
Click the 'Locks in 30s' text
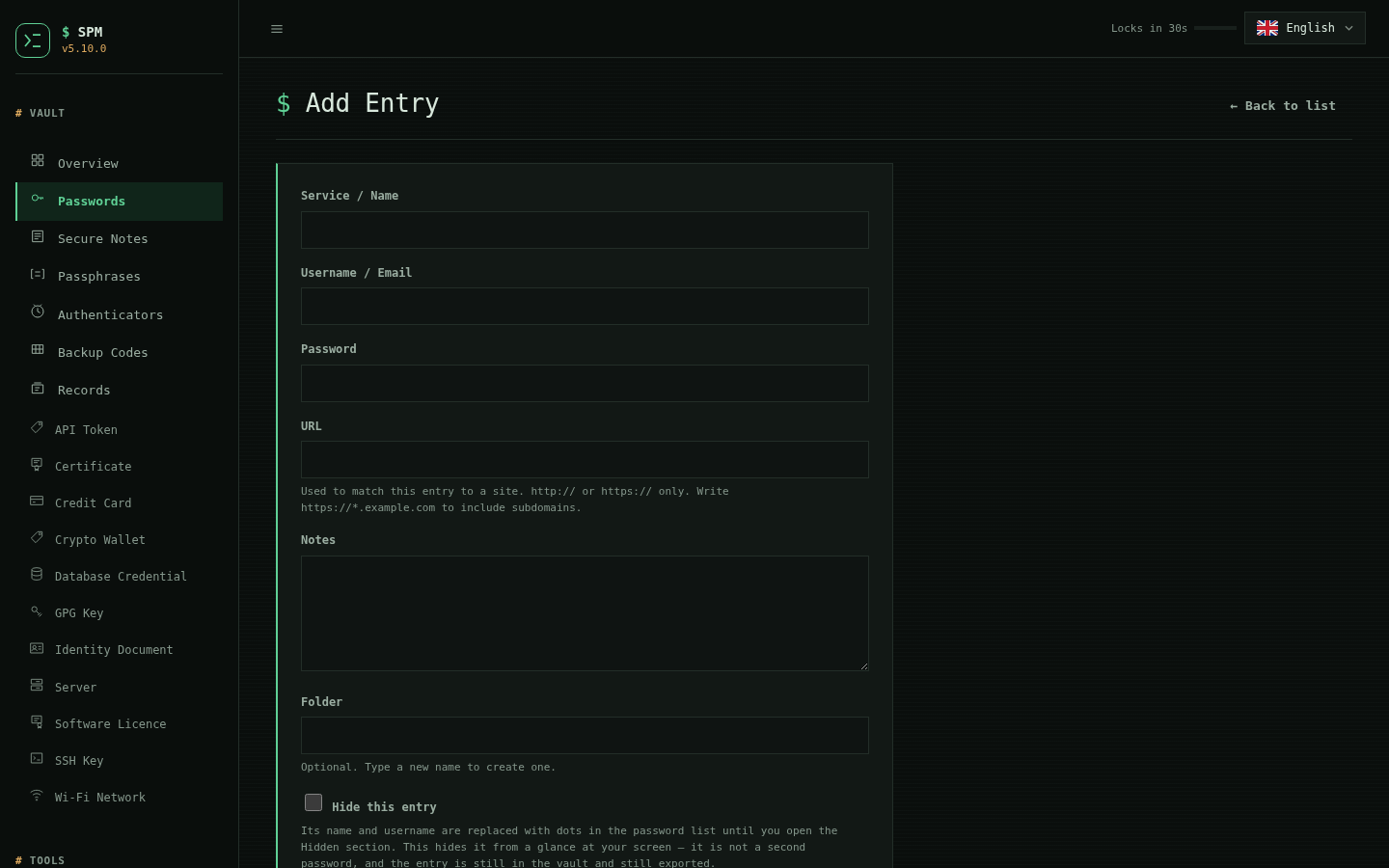pos(1149,28)
